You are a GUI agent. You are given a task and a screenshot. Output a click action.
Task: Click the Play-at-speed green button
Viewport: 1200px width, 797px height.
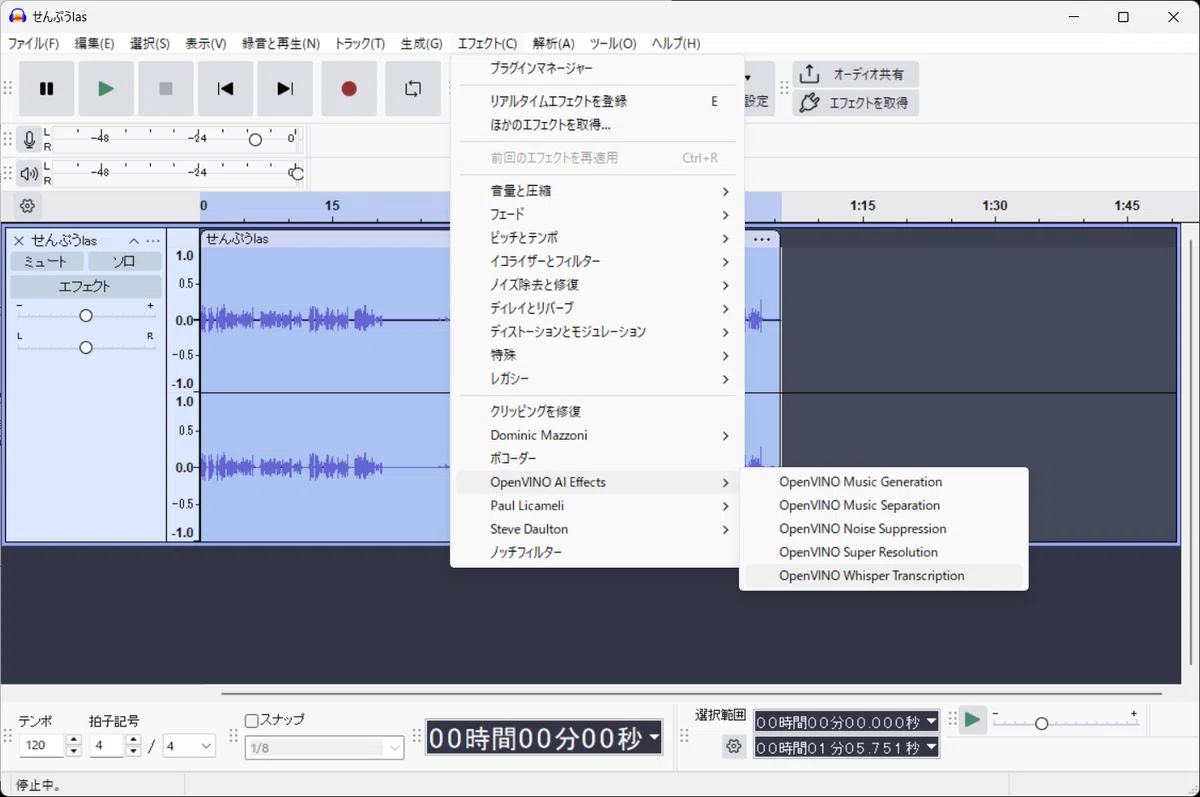click(972, 720)
